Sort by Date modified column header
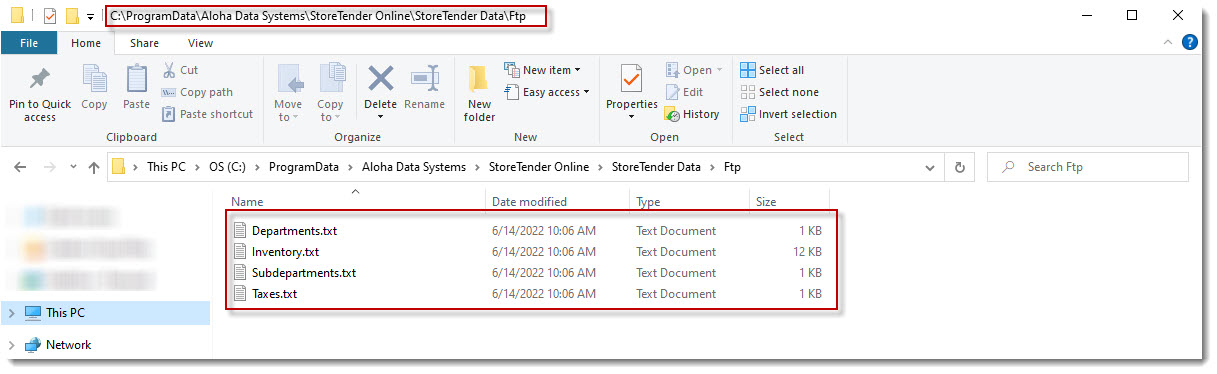 coord(529,201)
